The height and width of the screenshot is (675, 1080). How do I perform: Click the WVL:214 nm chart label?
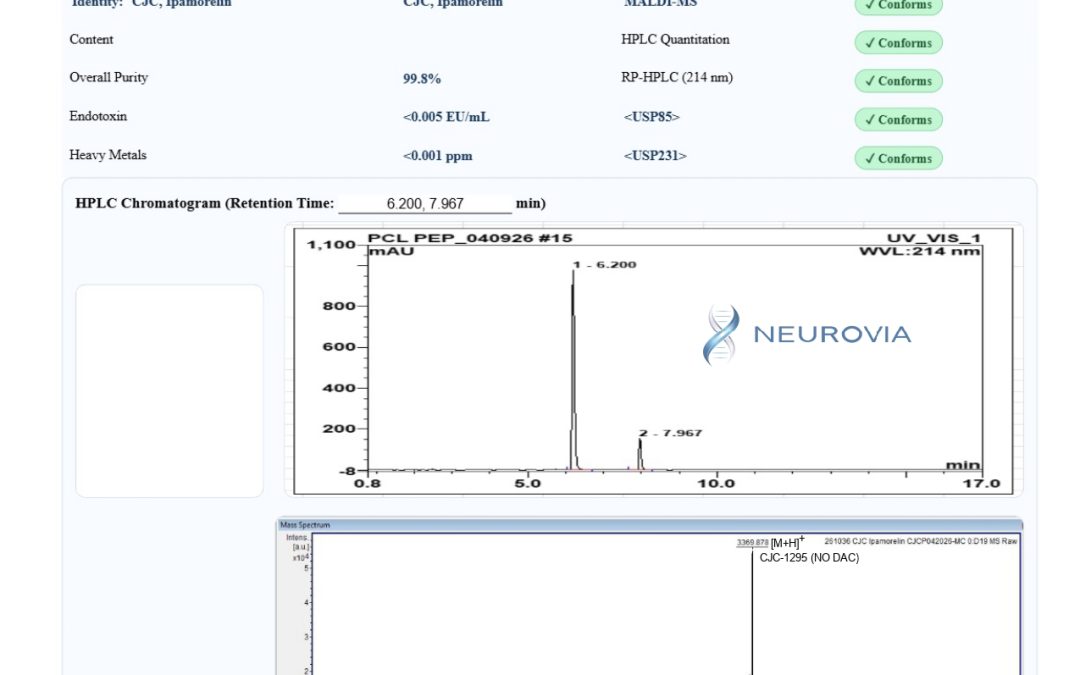pyautogui.click(x=920, y=251)
